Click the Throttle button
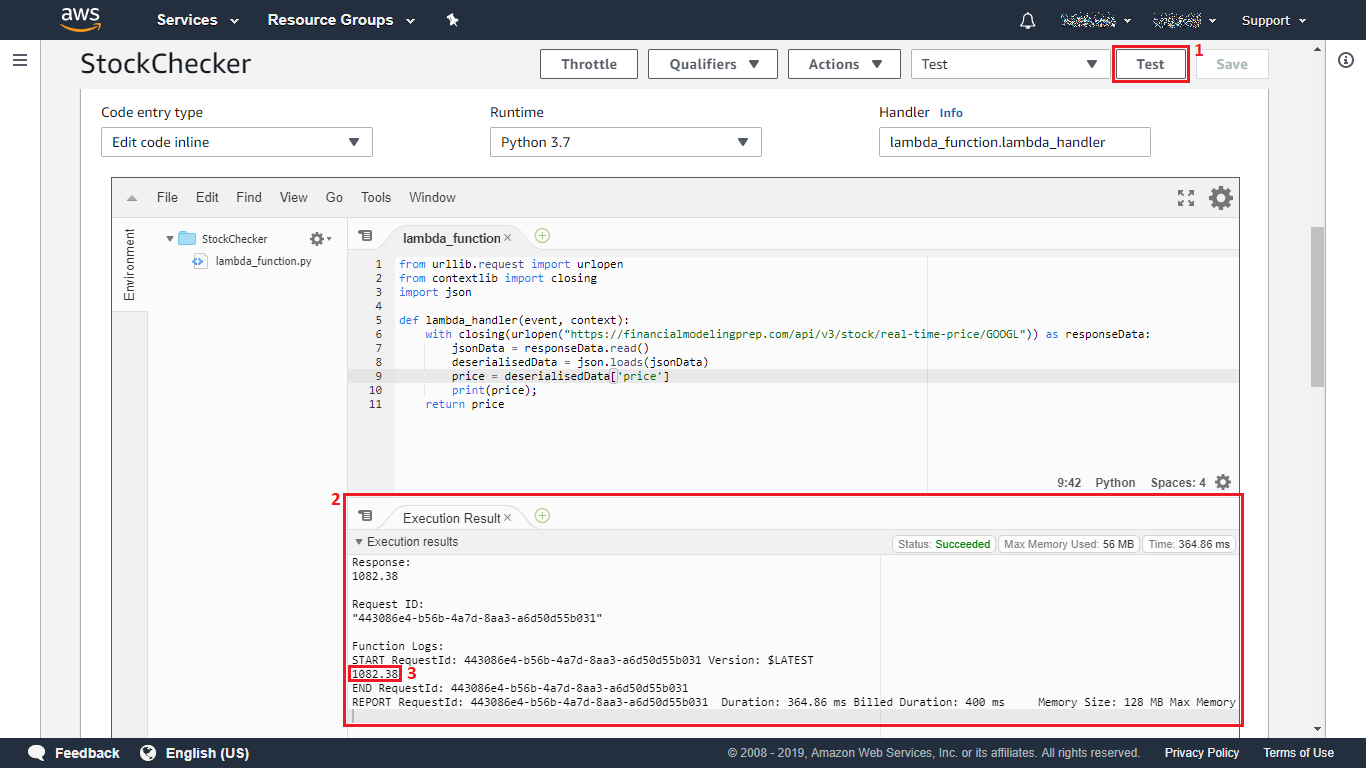This screenshot has height=768, width=1366. click(589, 64)
